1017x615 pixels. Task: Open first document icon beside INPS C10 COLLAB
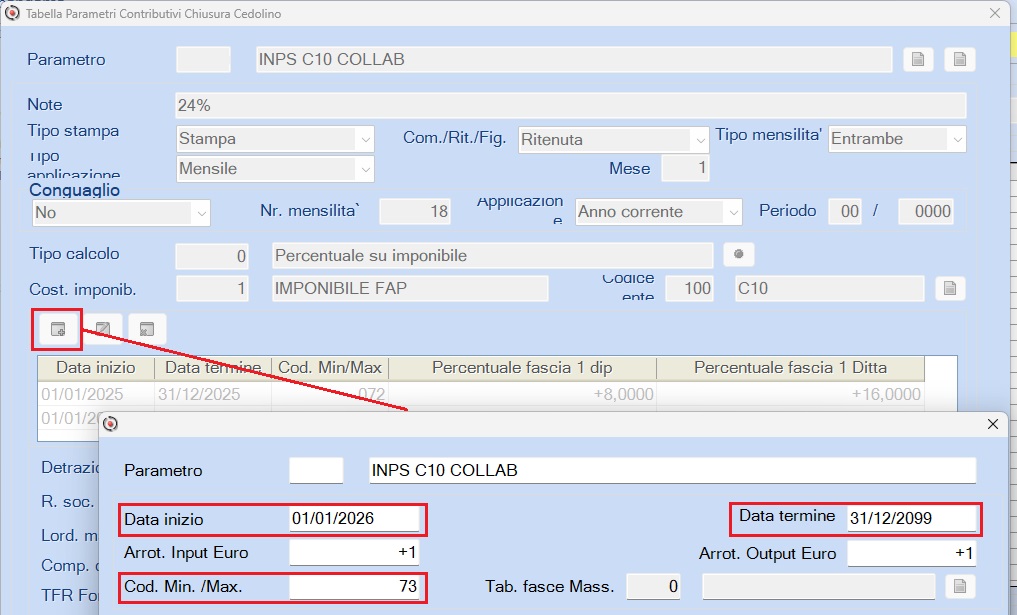point(918,60)
